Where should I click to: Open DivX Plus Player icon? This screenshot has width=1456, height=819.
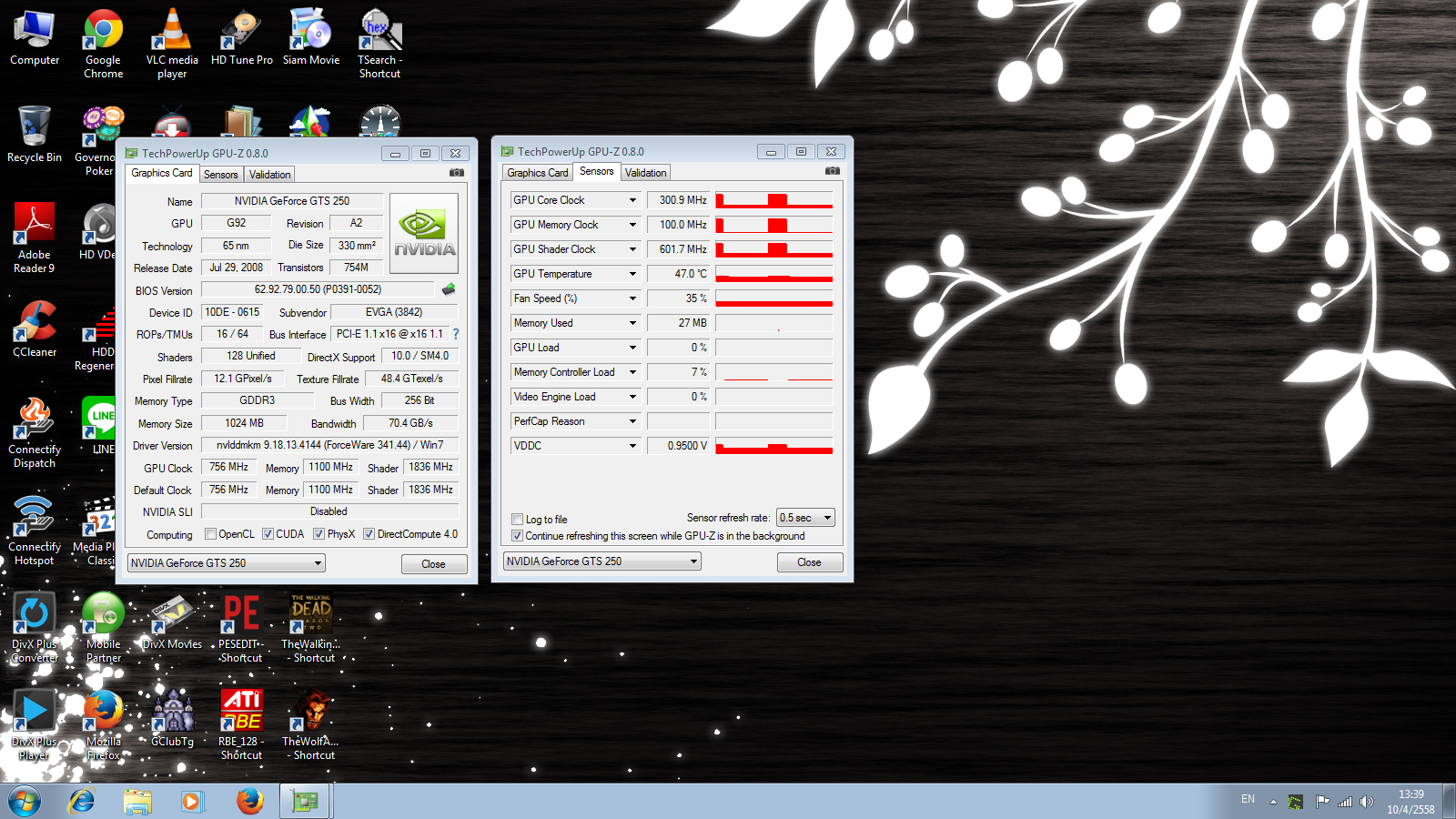tap(35, 725)
